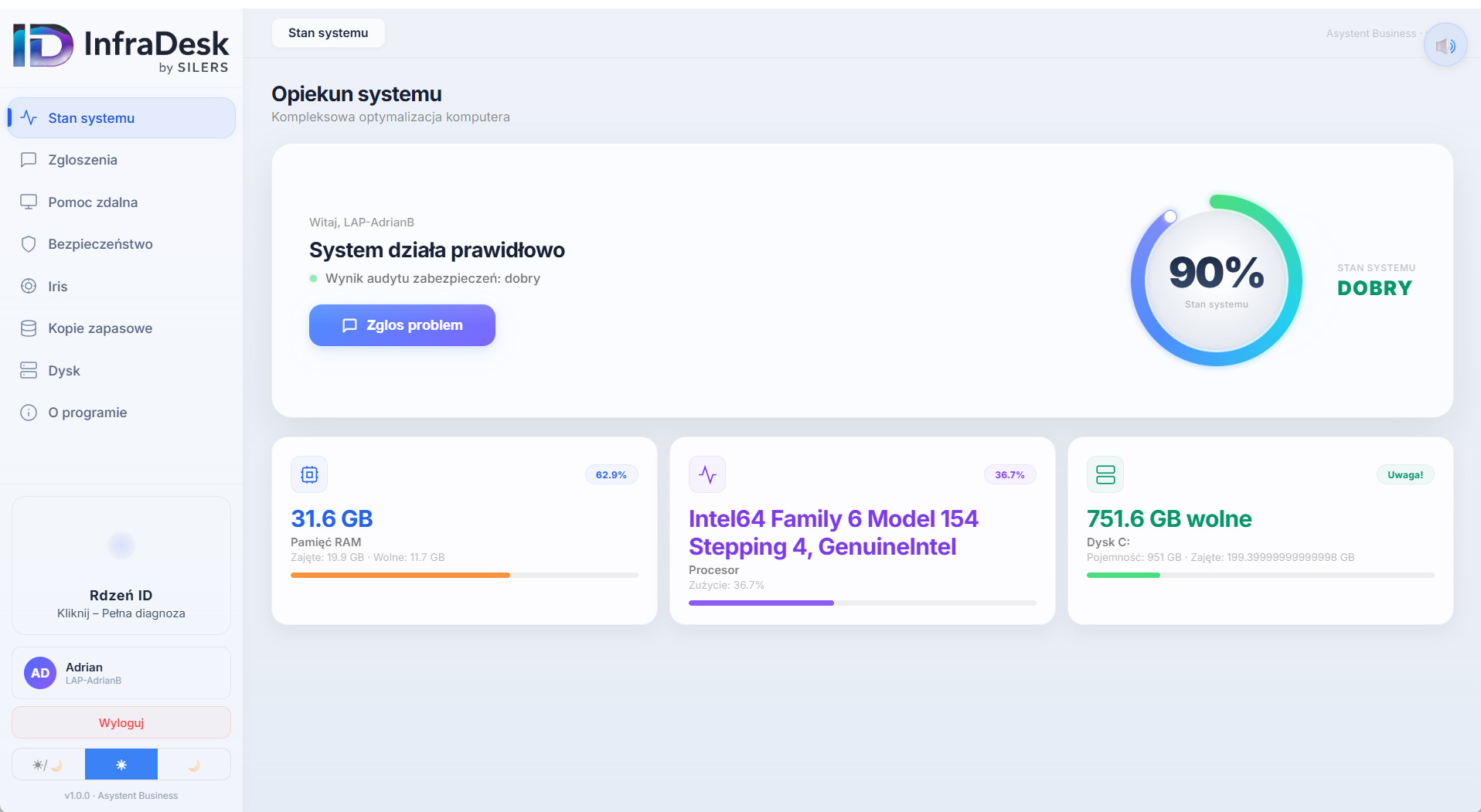The height and width of the screenshot is (812, 1481).
Task: Click the Intel64 Family 6 processor name
Action: coord(833,532)
